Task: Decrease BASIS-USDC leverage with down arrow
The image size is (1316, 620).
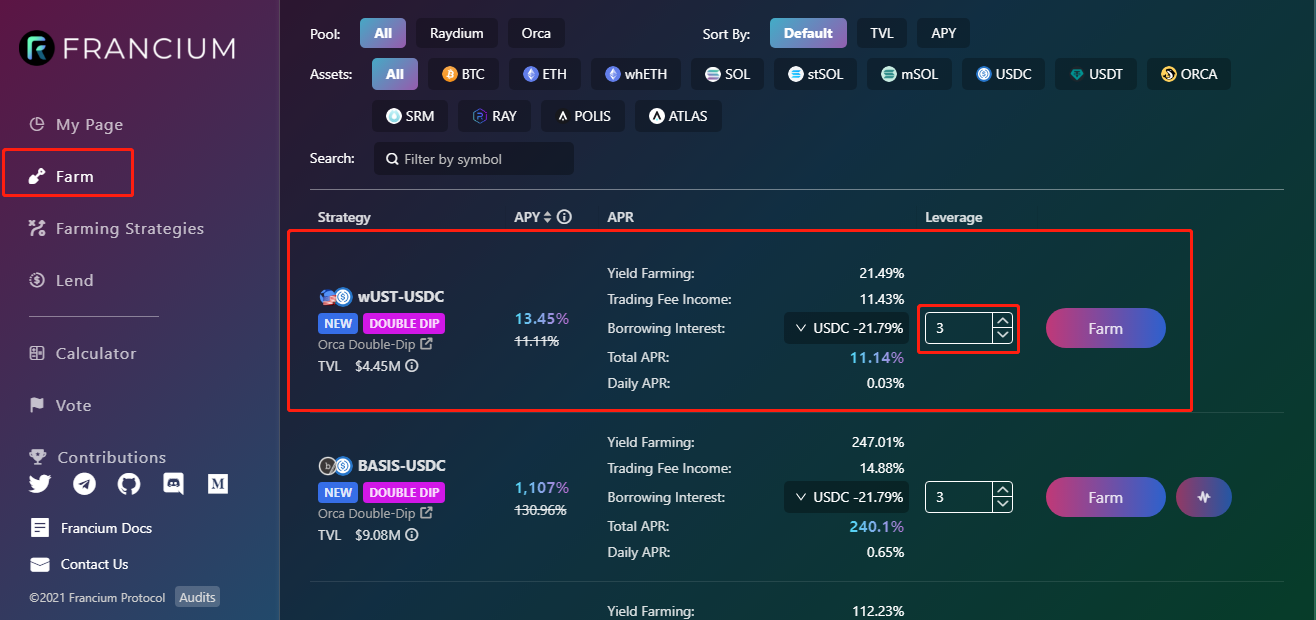Action: [x=1003, y=504]
